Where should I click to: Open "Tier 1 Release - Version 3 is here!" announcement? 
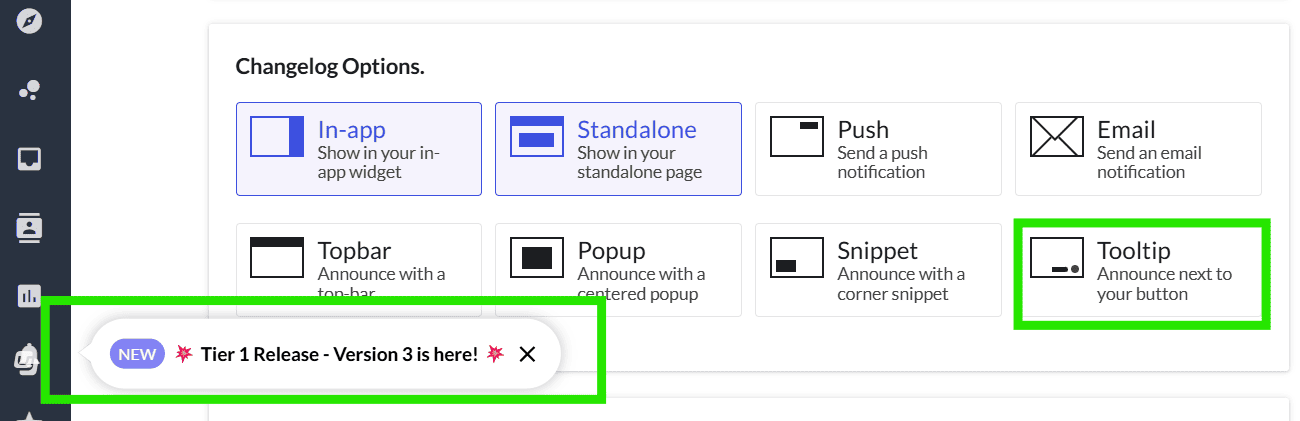pos(339,354)
